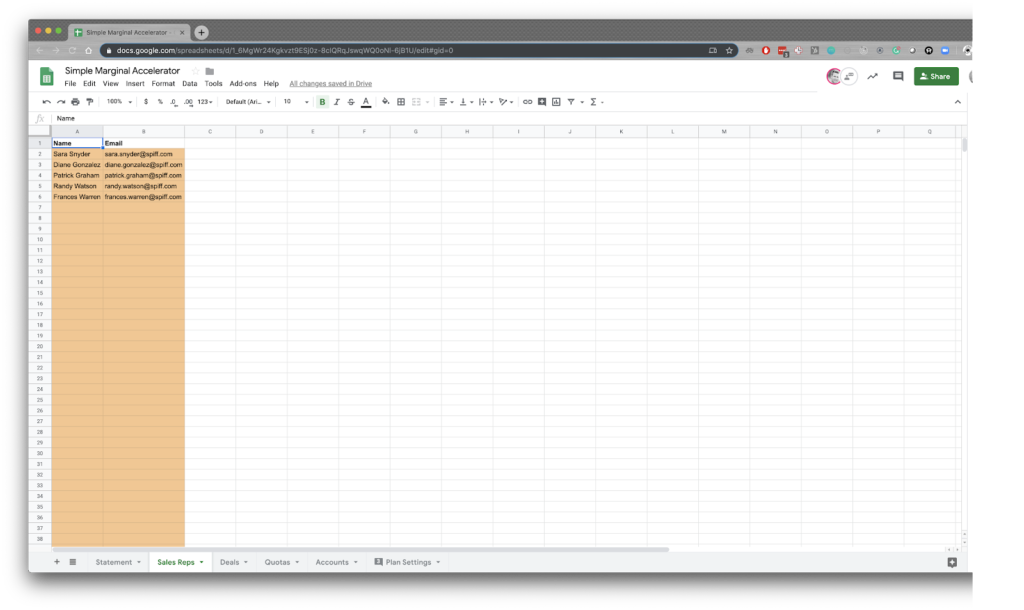
Task: Create a filter with the funnel icon
Action: click(x=570, y=101)
